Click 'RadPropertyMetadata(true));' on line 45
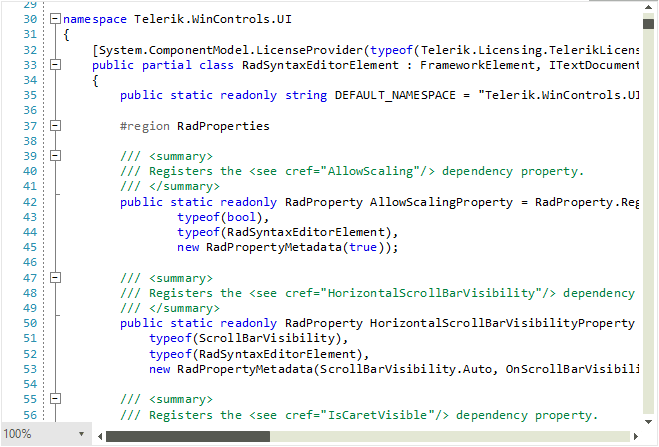The width and height of the screenshot is (659, 447). 302,247
